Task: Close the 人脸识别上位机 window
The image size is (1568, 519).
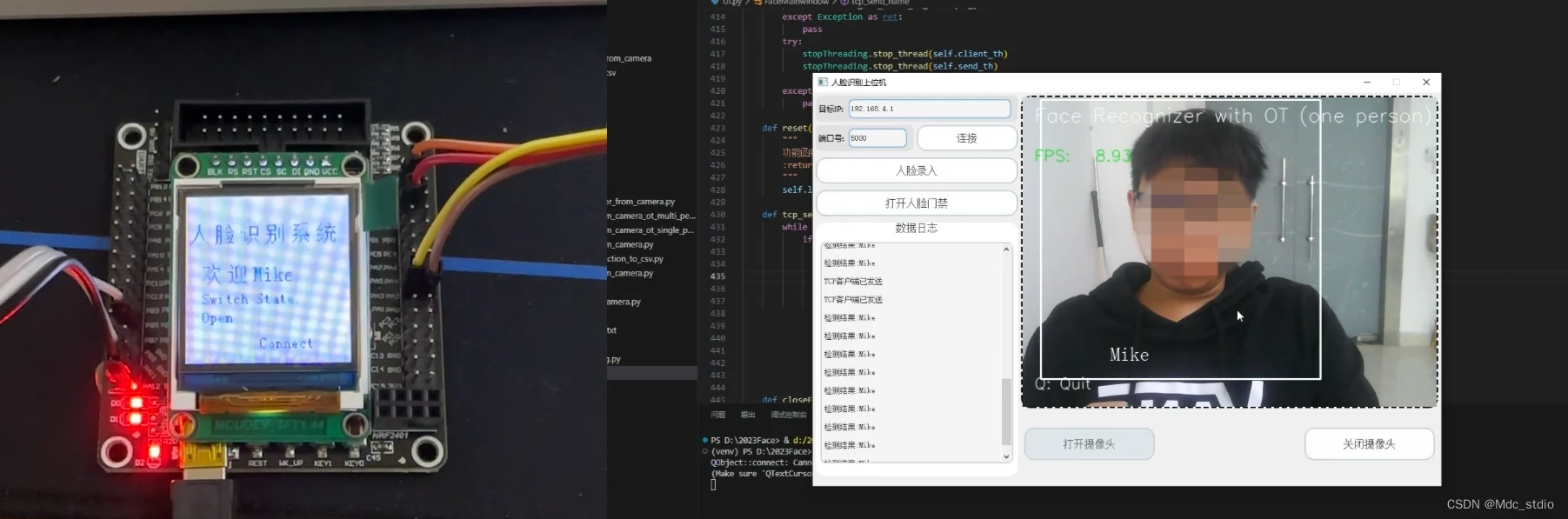Action: pos(1426,83)
